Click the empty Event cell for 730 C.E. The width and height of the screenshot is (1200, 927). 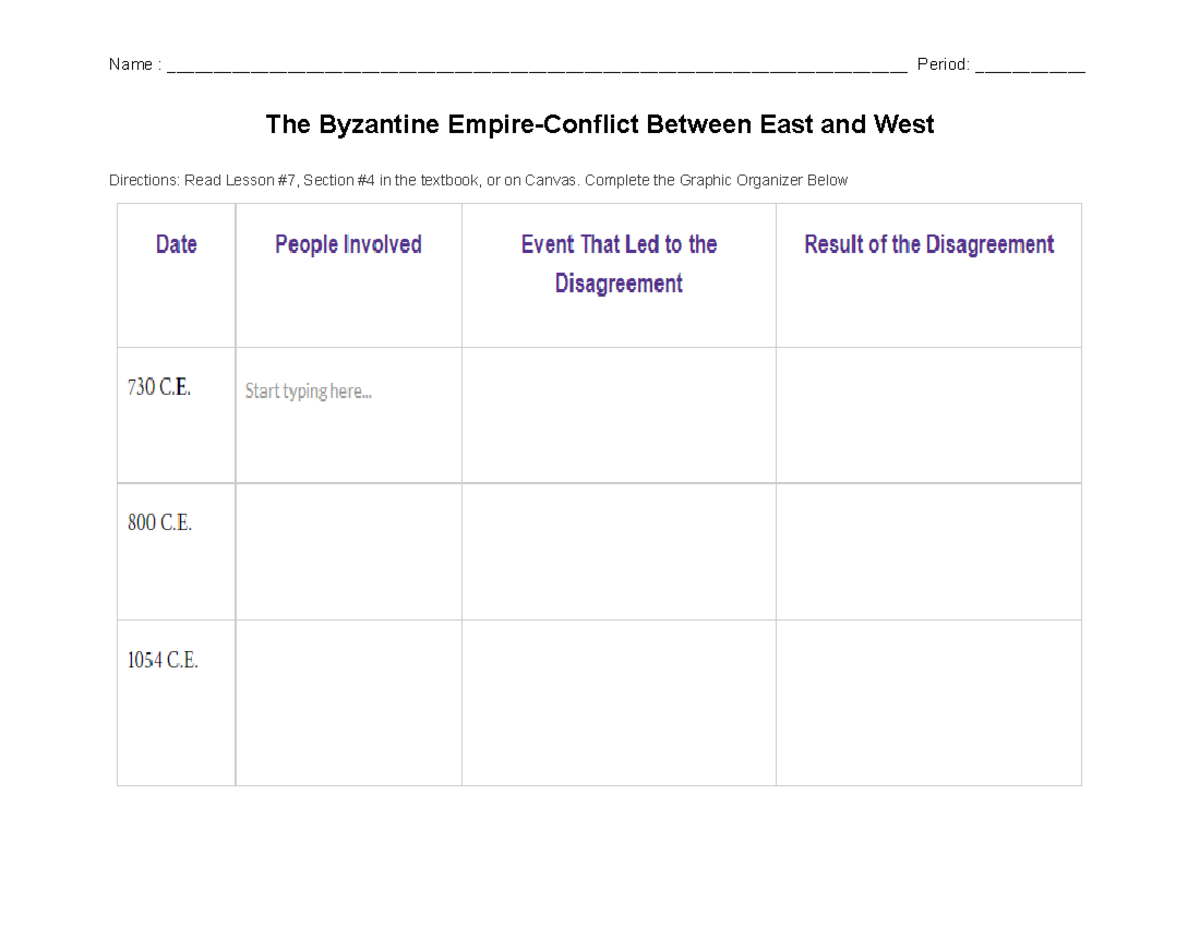(x=617, y=413)
